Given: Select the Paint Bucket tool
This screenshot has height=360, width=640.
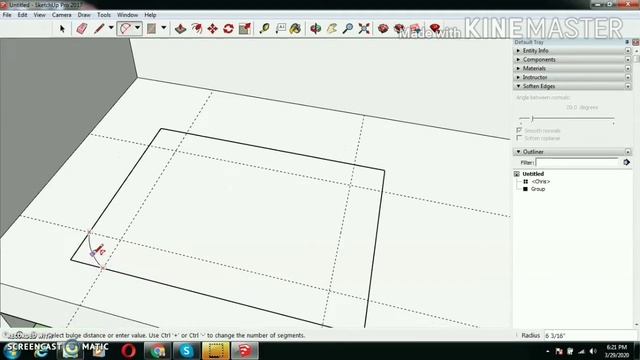Looking at the screenshot, I should tap(296, 29).
